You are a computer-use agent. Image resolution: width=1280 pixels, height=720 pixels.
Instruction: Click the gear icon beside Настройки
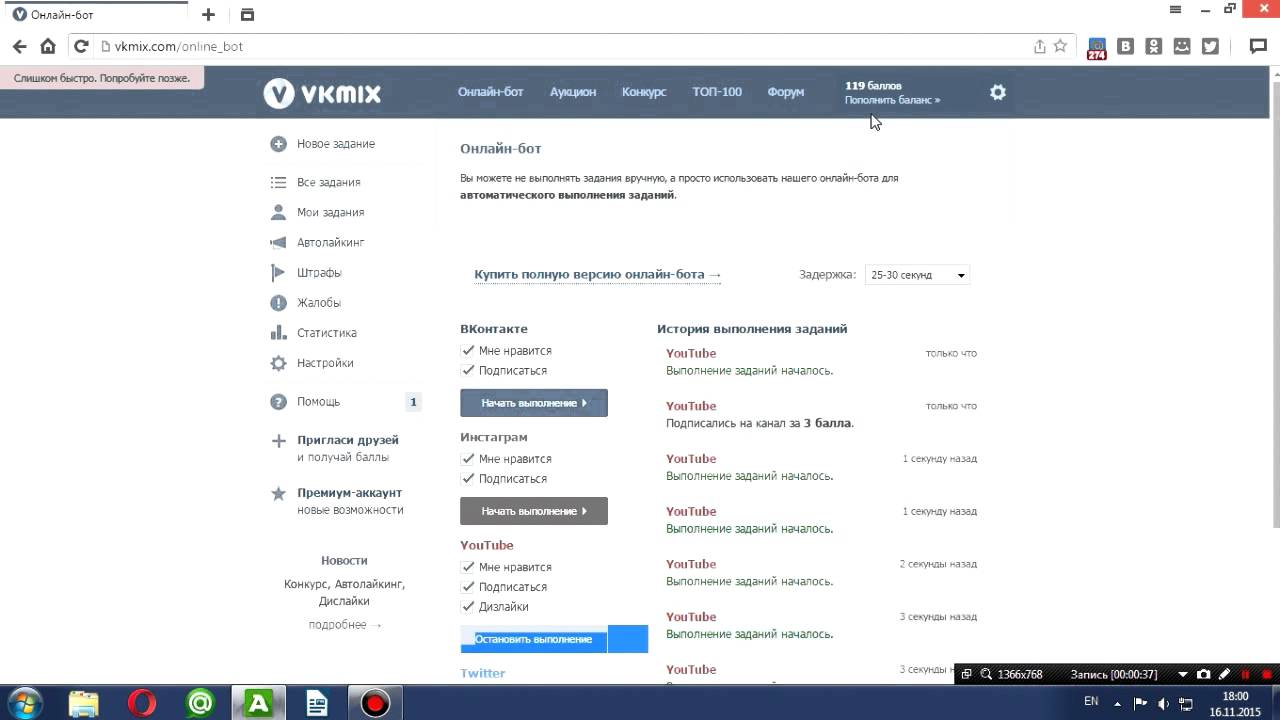(x=278, y=363)
